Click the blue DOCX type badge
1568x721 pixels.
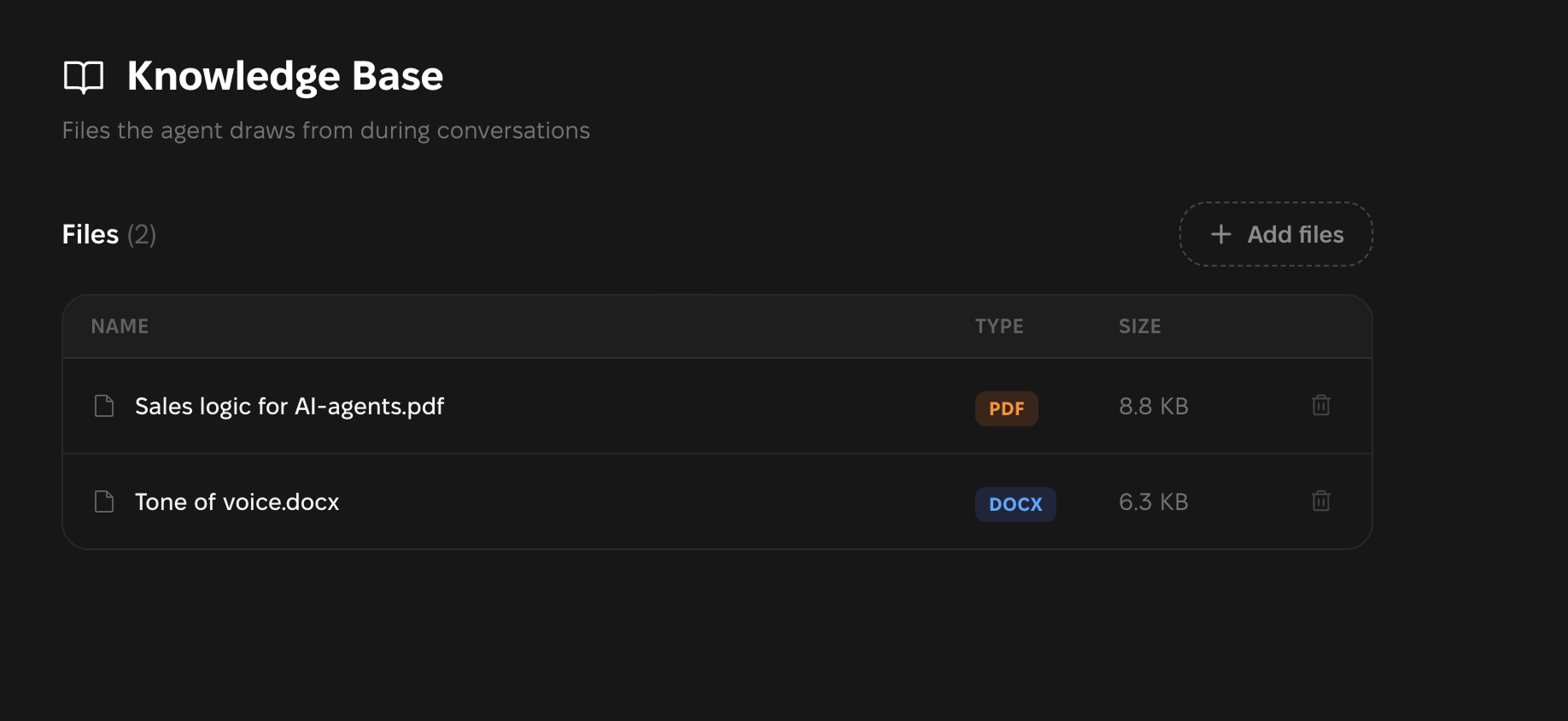tap(1015, 504)
